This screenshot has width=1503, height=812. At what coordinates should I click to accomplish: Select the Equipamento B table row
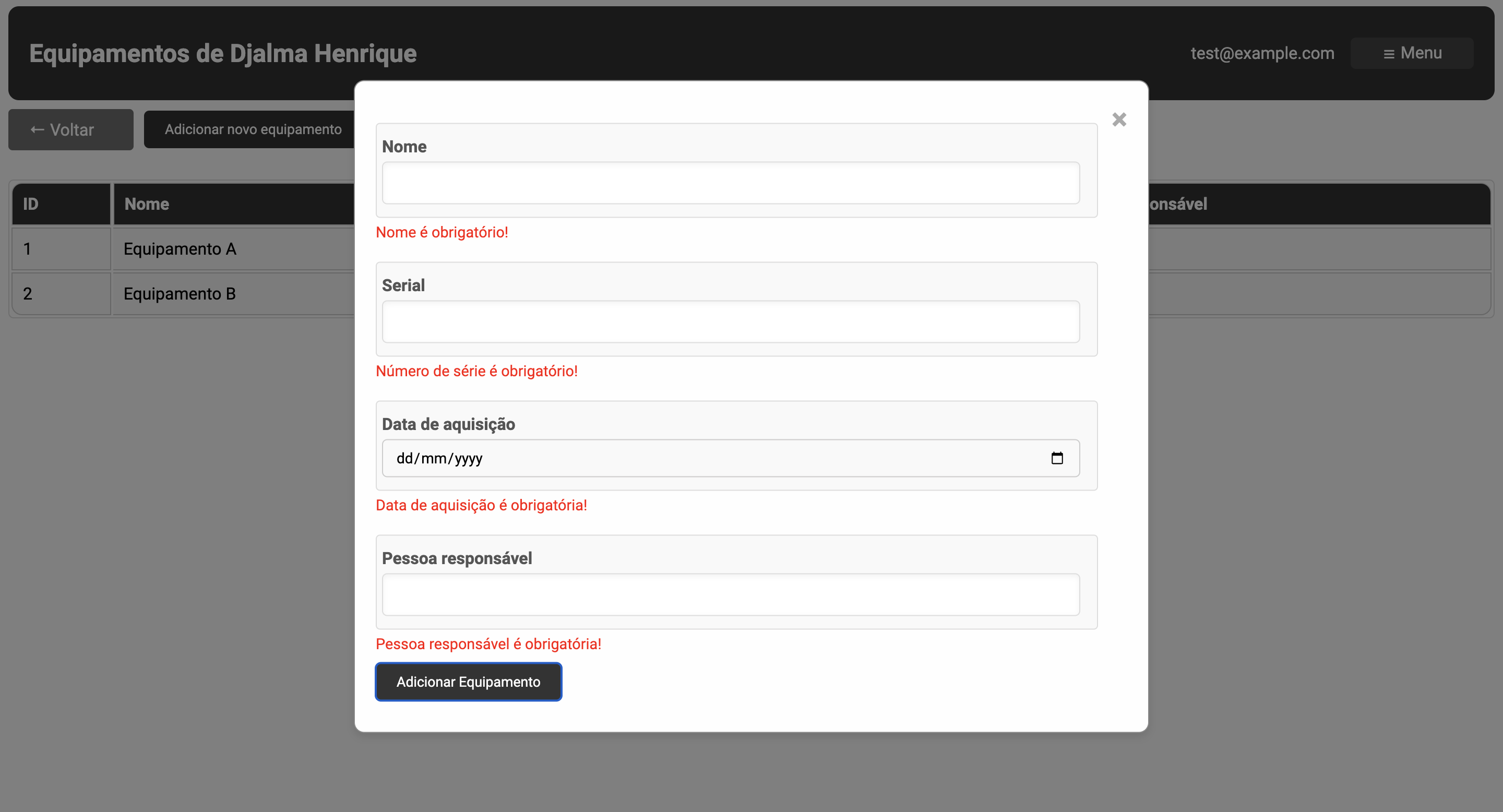178,293
